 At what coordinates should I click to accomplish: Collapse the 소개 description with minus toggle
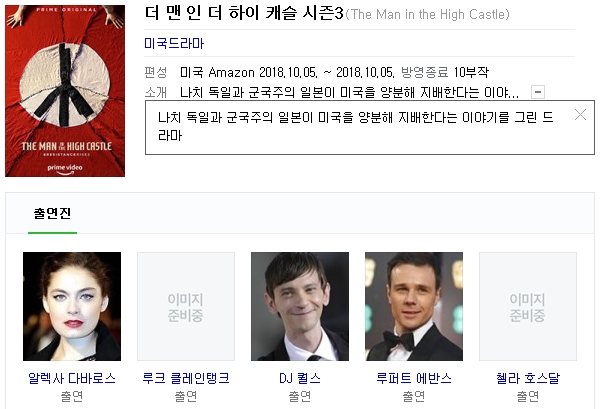pyautogui.click(x=538, y=92)
